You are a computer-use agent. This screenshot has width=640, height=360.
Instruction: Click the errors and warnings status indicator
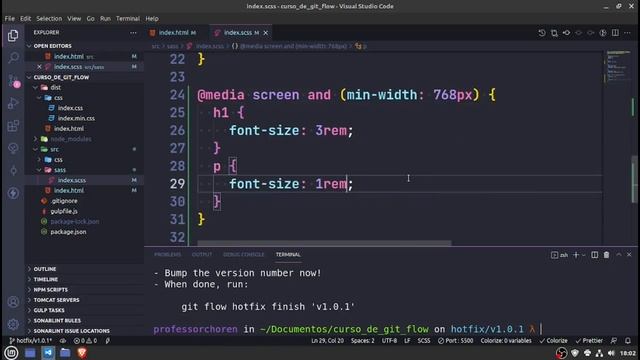click(85, 340)
